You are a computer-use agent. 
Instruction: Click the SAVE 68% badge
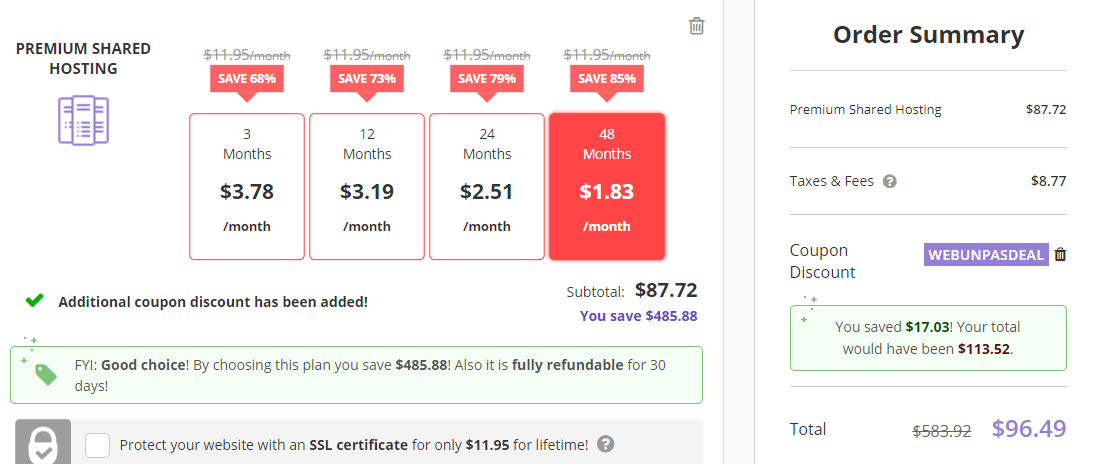tap(247, 78)
